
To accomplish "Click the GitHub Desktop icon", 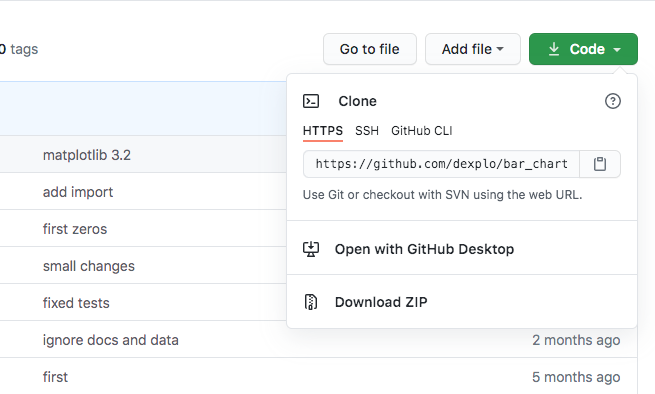I will click(x=311, y=249).
